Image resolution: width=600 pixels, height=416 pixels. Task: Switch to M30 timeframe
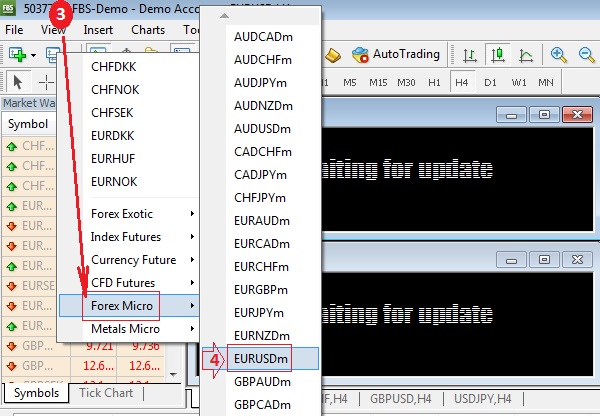tap(406, 82)
